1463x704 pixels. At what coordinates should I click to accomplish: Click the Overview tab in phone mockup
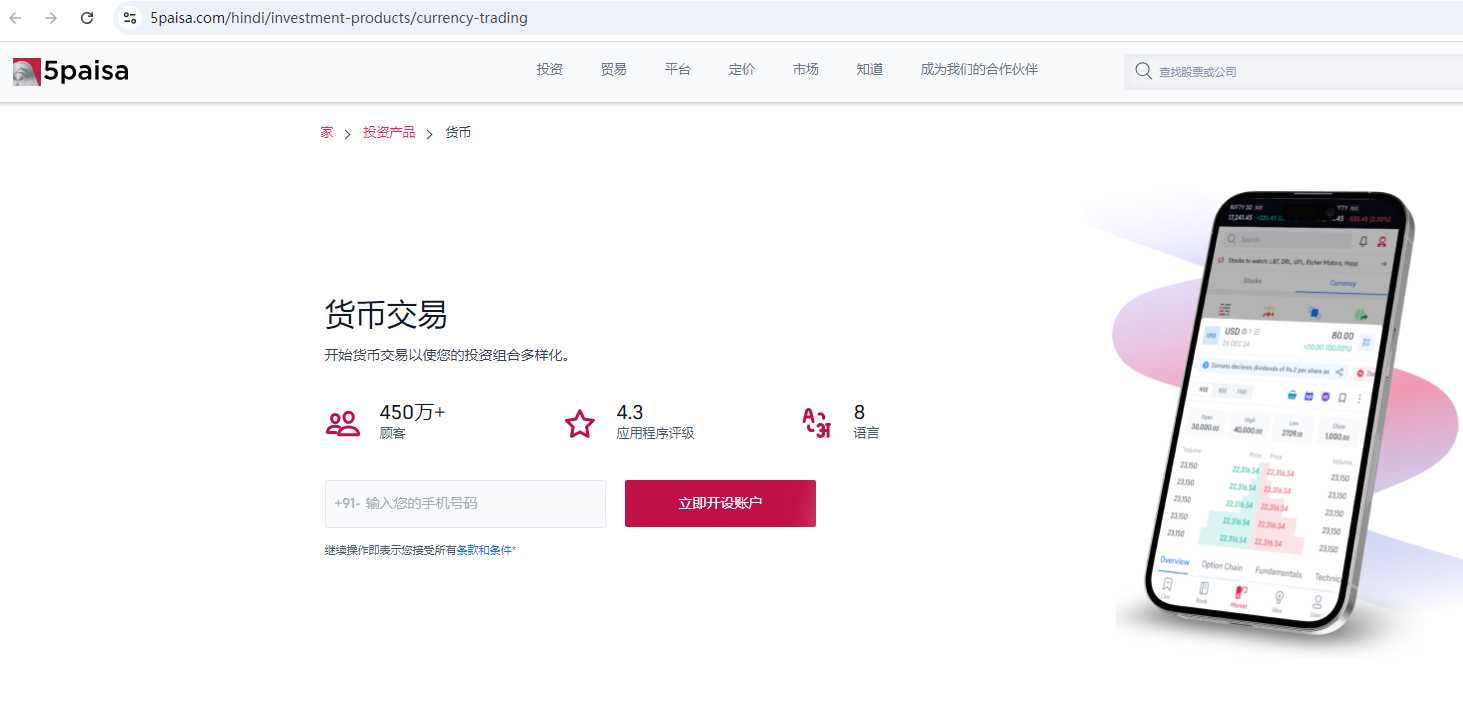1174,561
